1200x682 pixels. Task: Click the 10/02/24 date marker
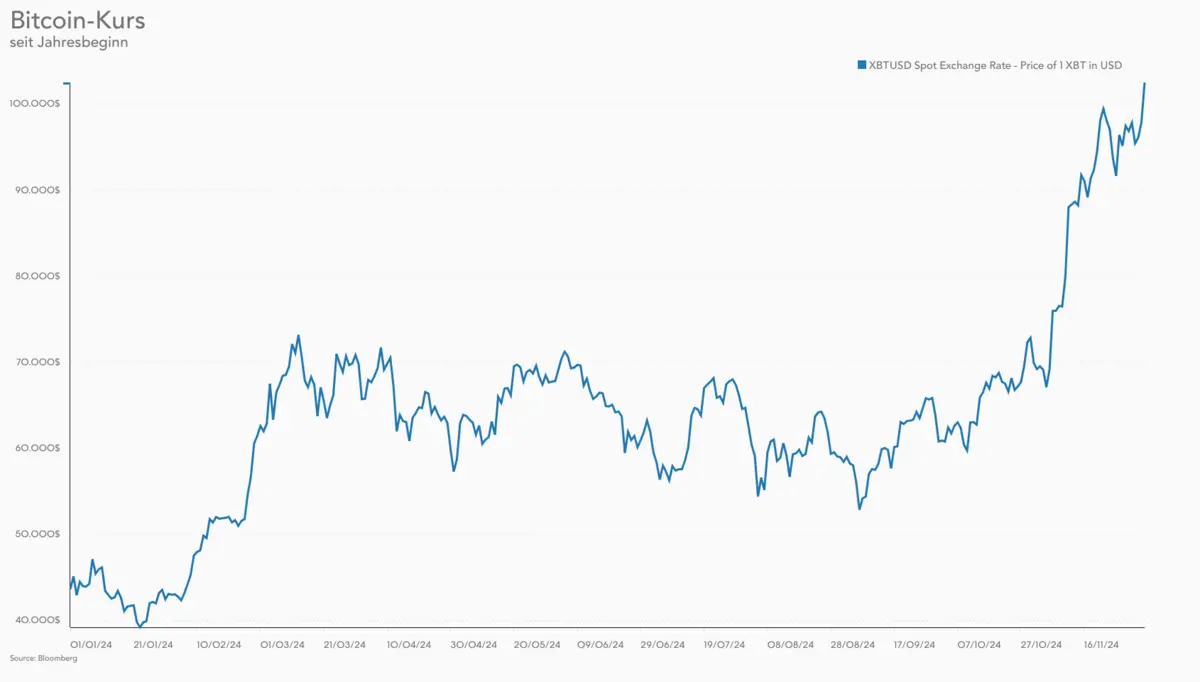pos(219,645)
